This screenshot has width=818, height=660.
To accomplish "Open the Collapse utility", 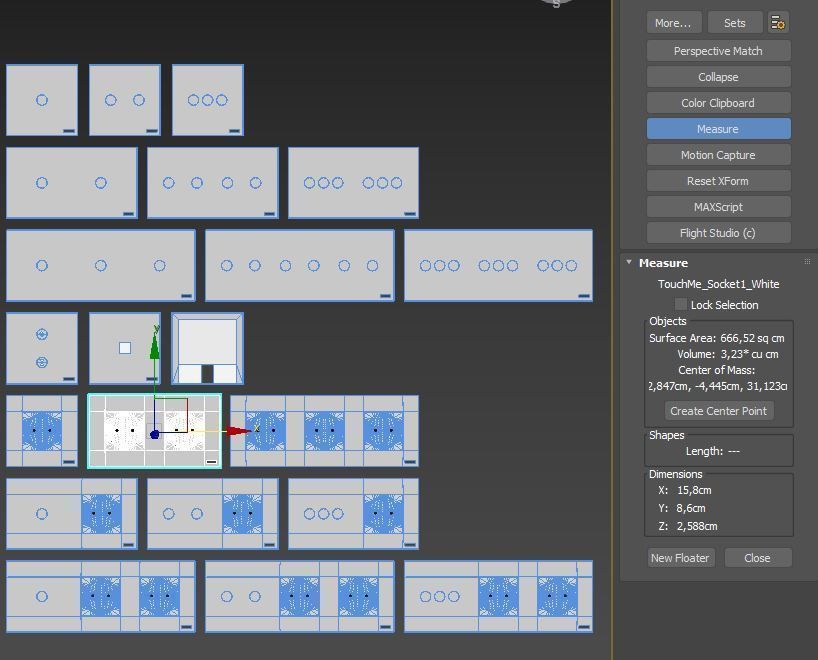I will pos(718,77).
